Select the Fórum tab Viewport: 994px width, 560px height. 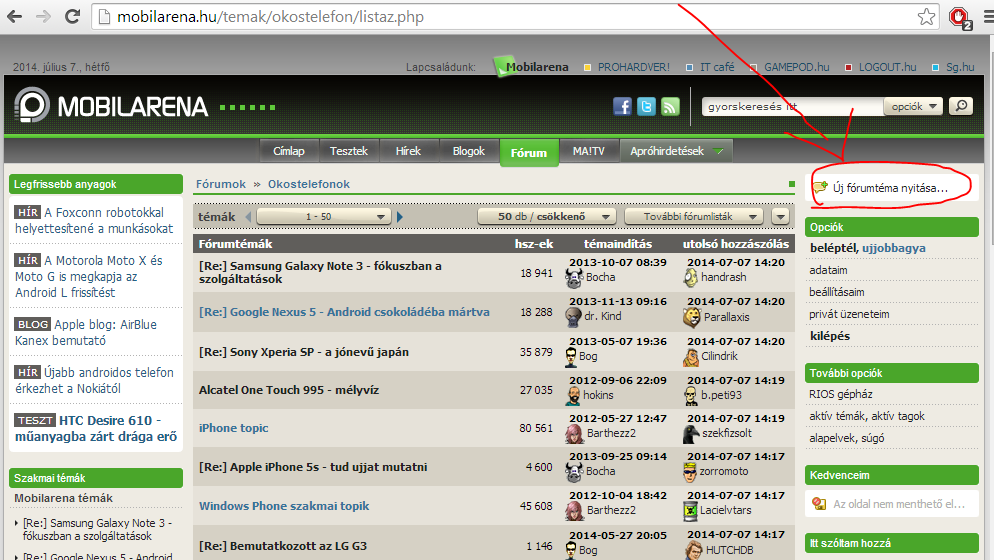pyautogui.click(x=529, y=153)
